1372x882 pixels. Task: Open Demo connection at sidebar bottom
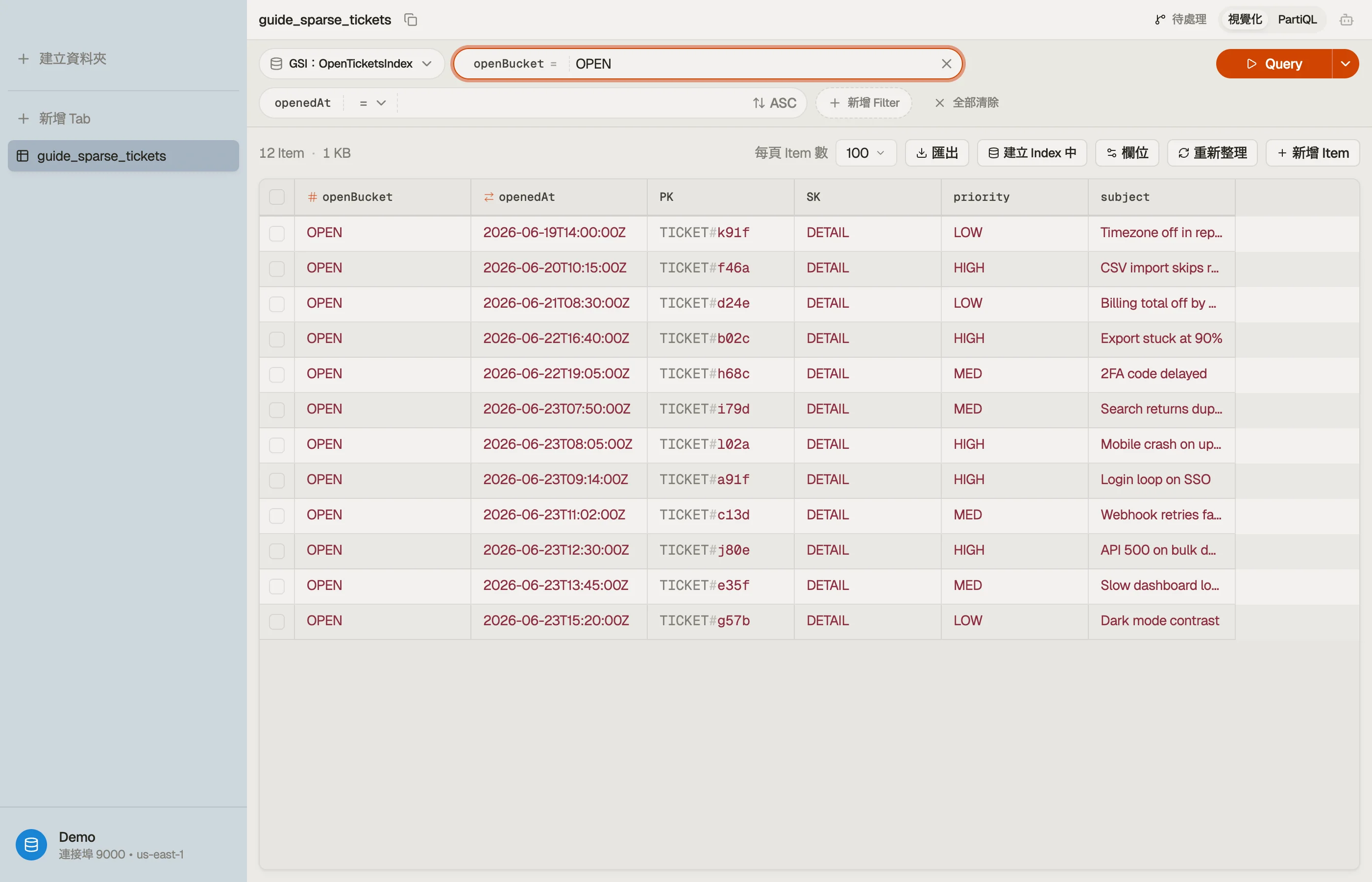tap(123, 845)
